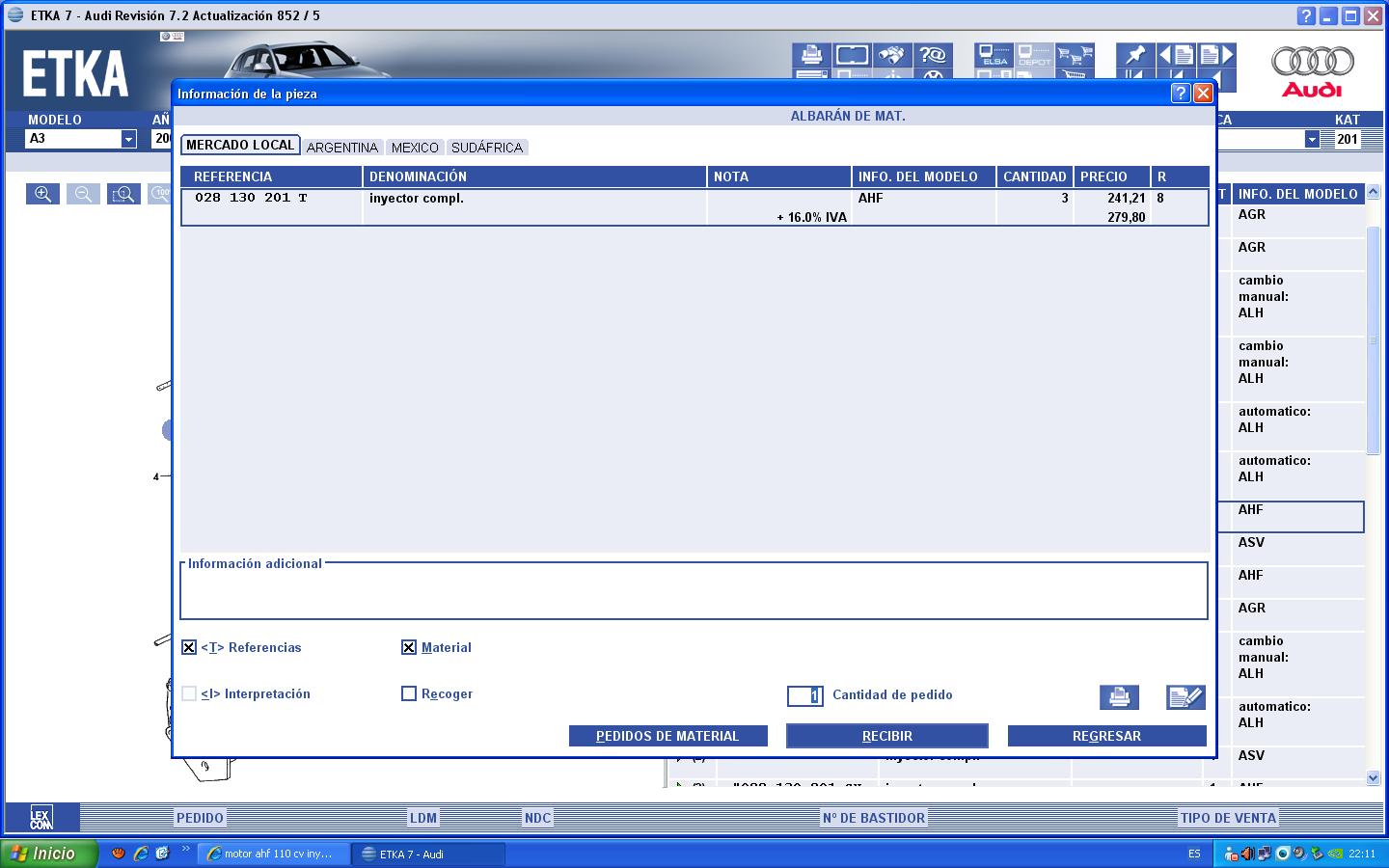This screenshot has width=1389, height=868.
Task: Select the MERCADO LOCAL tab
Action: [240, 145]
